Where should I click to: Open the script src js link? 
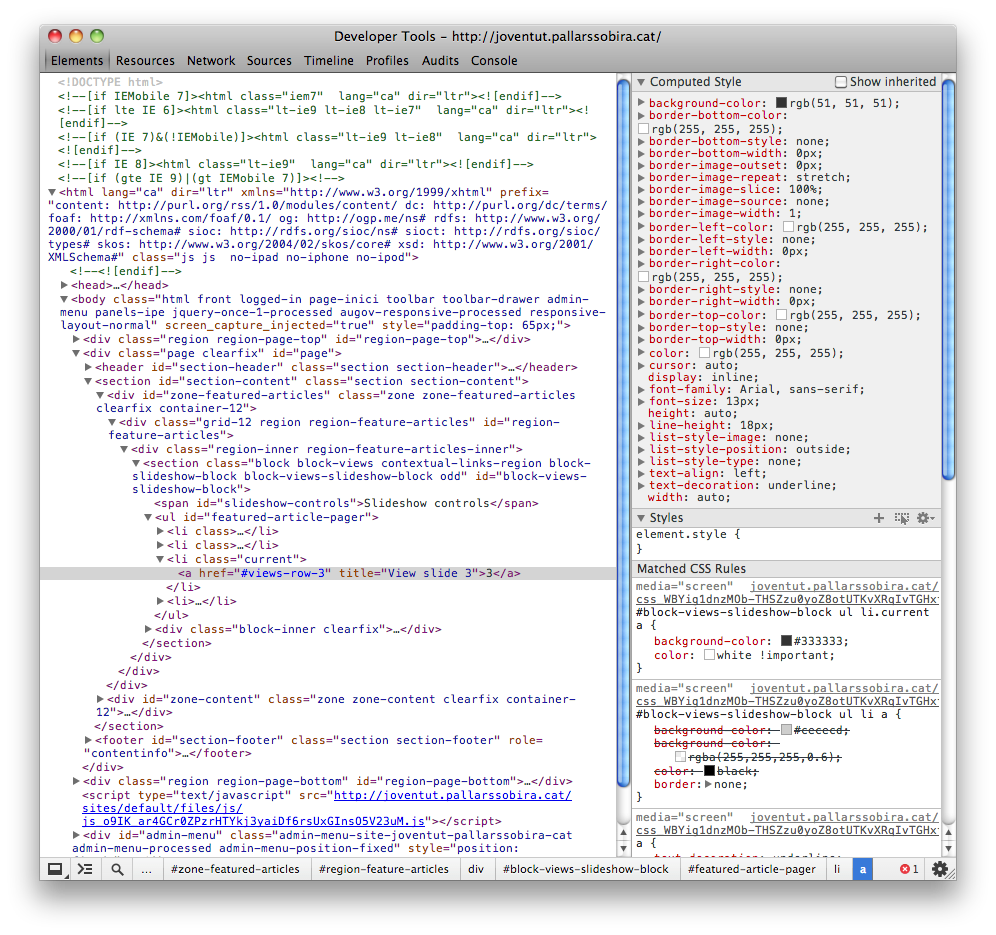tap(326, 809)
